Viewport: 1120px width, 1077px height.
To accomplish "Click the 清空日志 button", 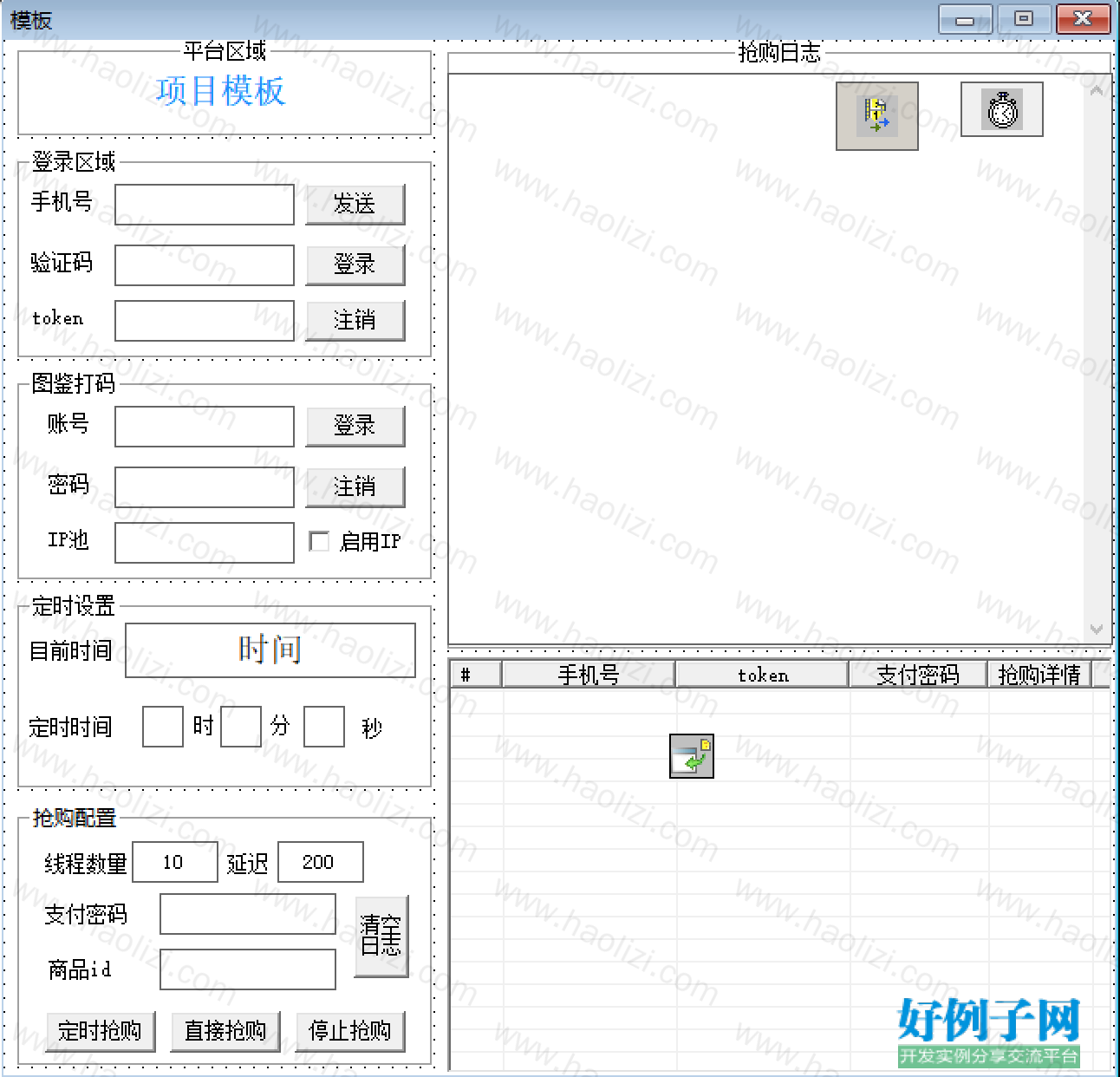I will [381, 937].
